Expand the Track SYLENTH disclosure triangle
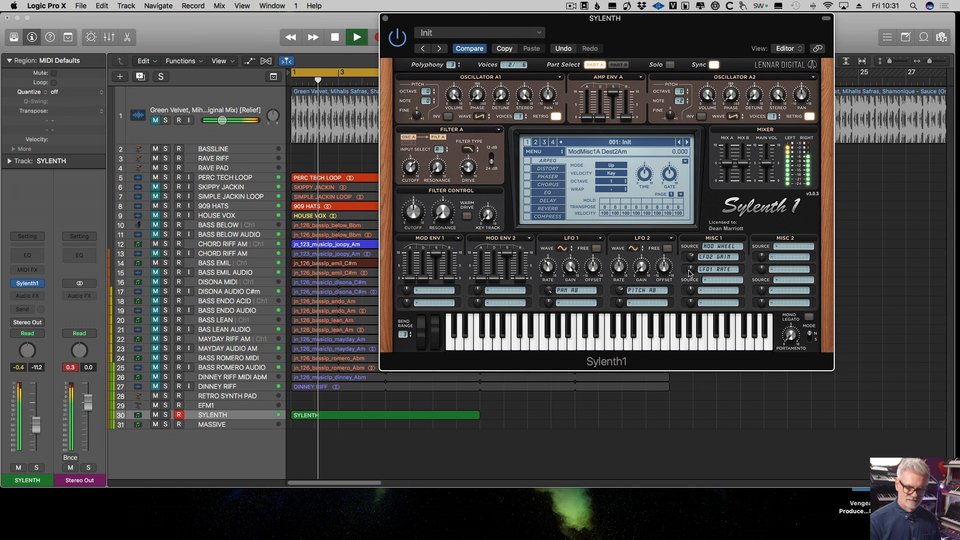960x540 pixels. click(x=9, y=161)
